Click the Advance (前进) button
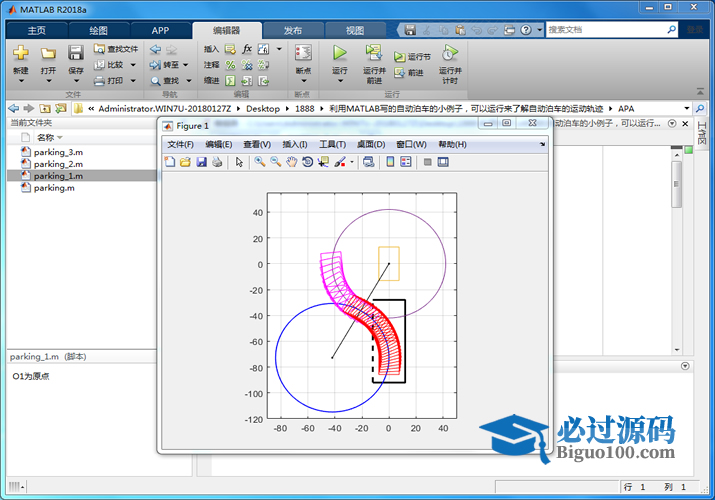715x500 pixels. [x=409, y=72]
